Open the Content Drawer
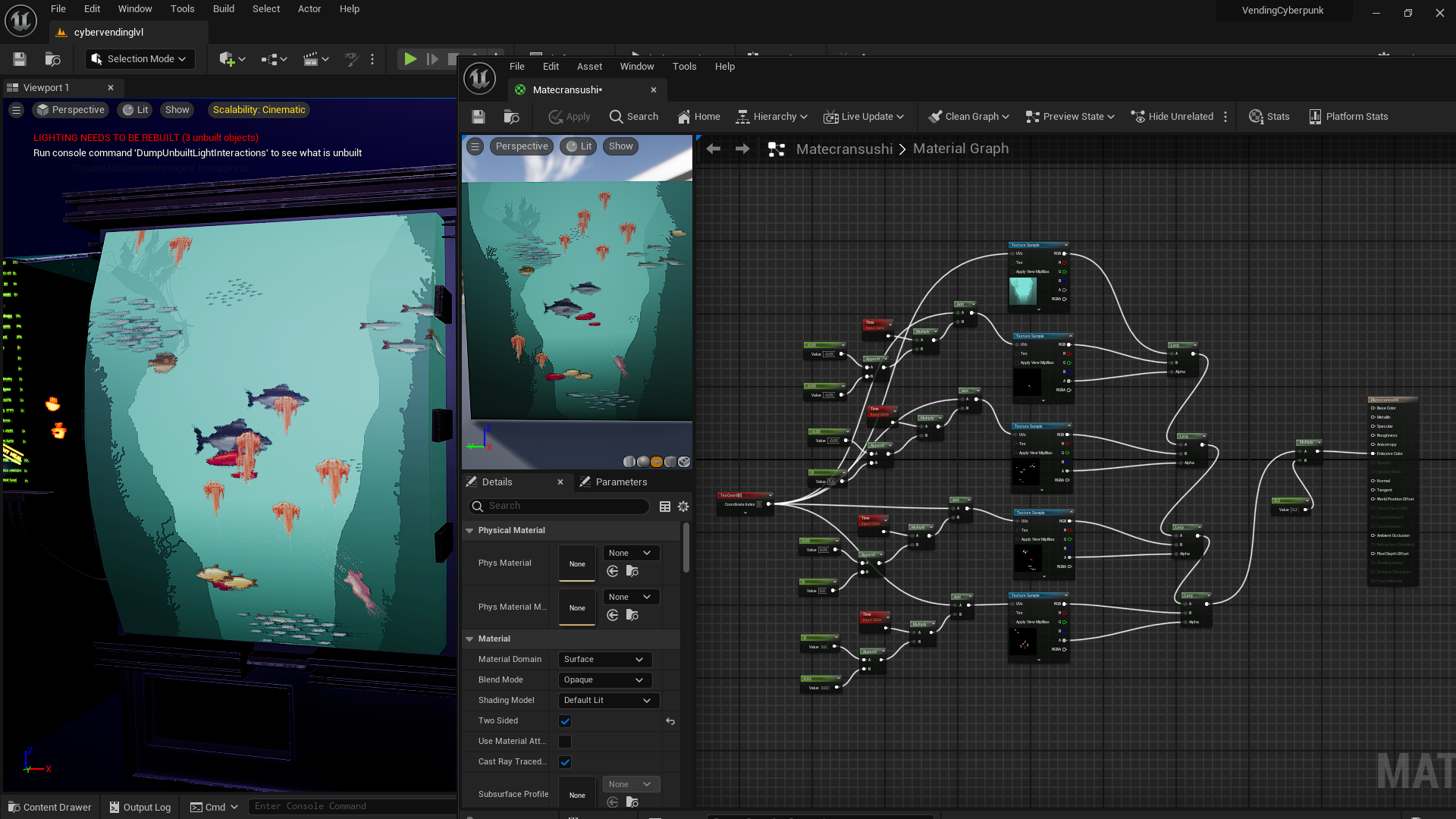Viewport: 1456px width, 819px height. 50,807
